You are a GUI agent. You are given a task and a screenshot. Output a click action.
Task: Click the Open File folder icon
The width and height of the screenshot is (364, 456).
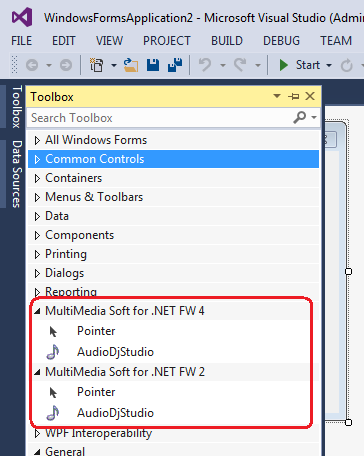pyautogui.click(x=130, y=65)
